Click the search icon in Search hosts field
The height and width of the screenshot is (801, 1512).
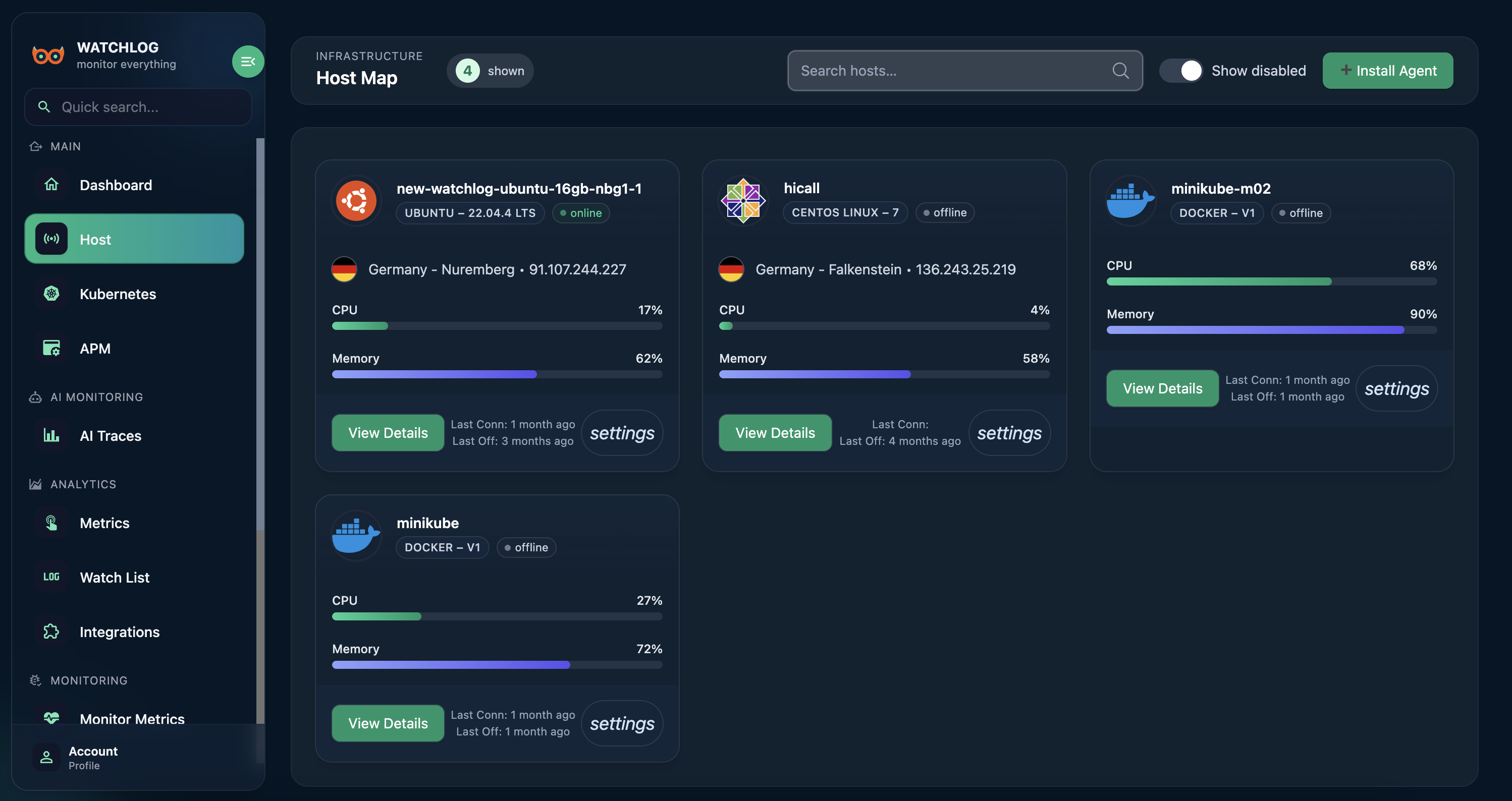point(1120,71)
